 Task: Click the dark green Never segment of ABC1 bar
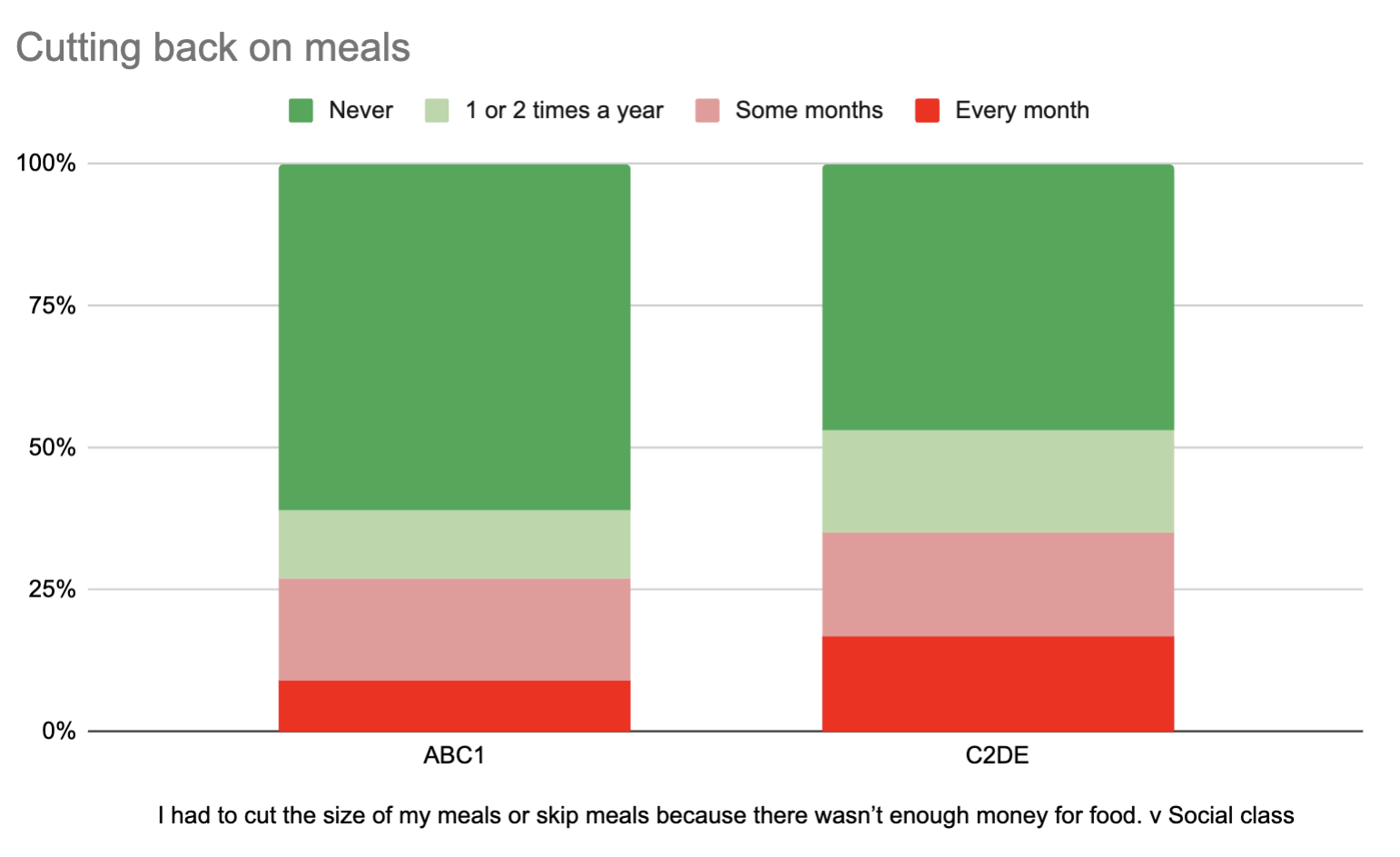tap(454, 337)
